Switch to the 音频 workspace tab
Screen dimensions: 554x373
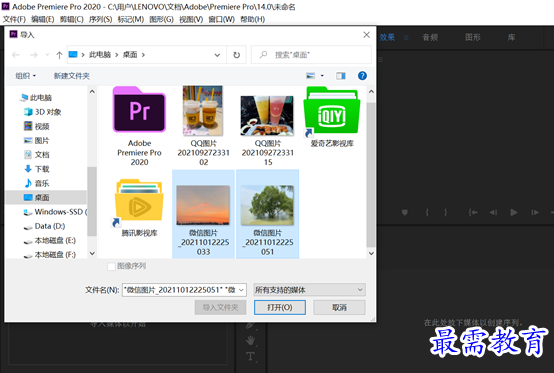(x=430, y=37)
